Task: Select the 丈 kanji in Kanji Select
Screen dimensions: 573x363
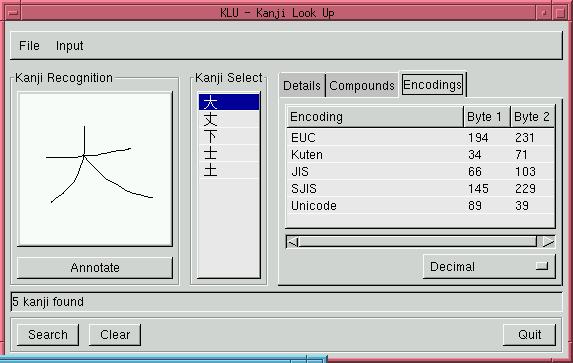Action: (x=229, y=119)
